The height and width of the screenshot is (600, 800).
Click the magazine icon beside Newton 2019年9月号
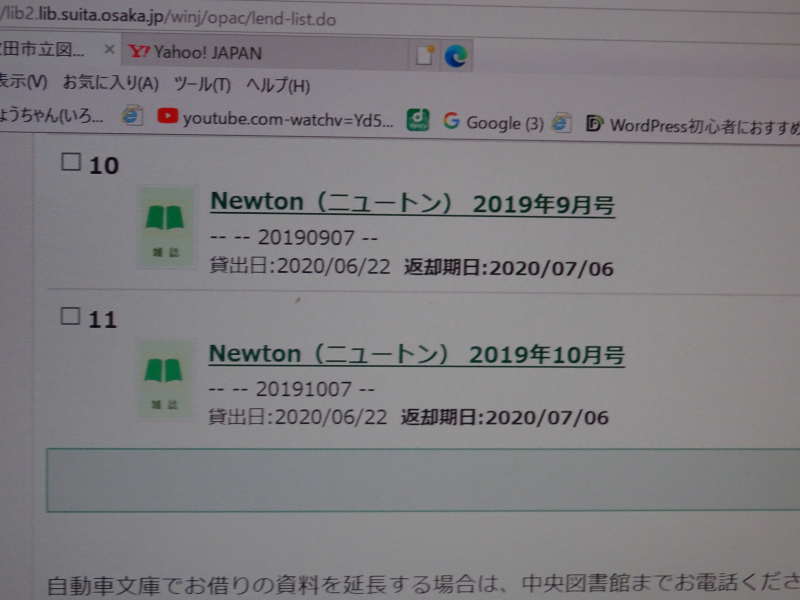[165, 227]
